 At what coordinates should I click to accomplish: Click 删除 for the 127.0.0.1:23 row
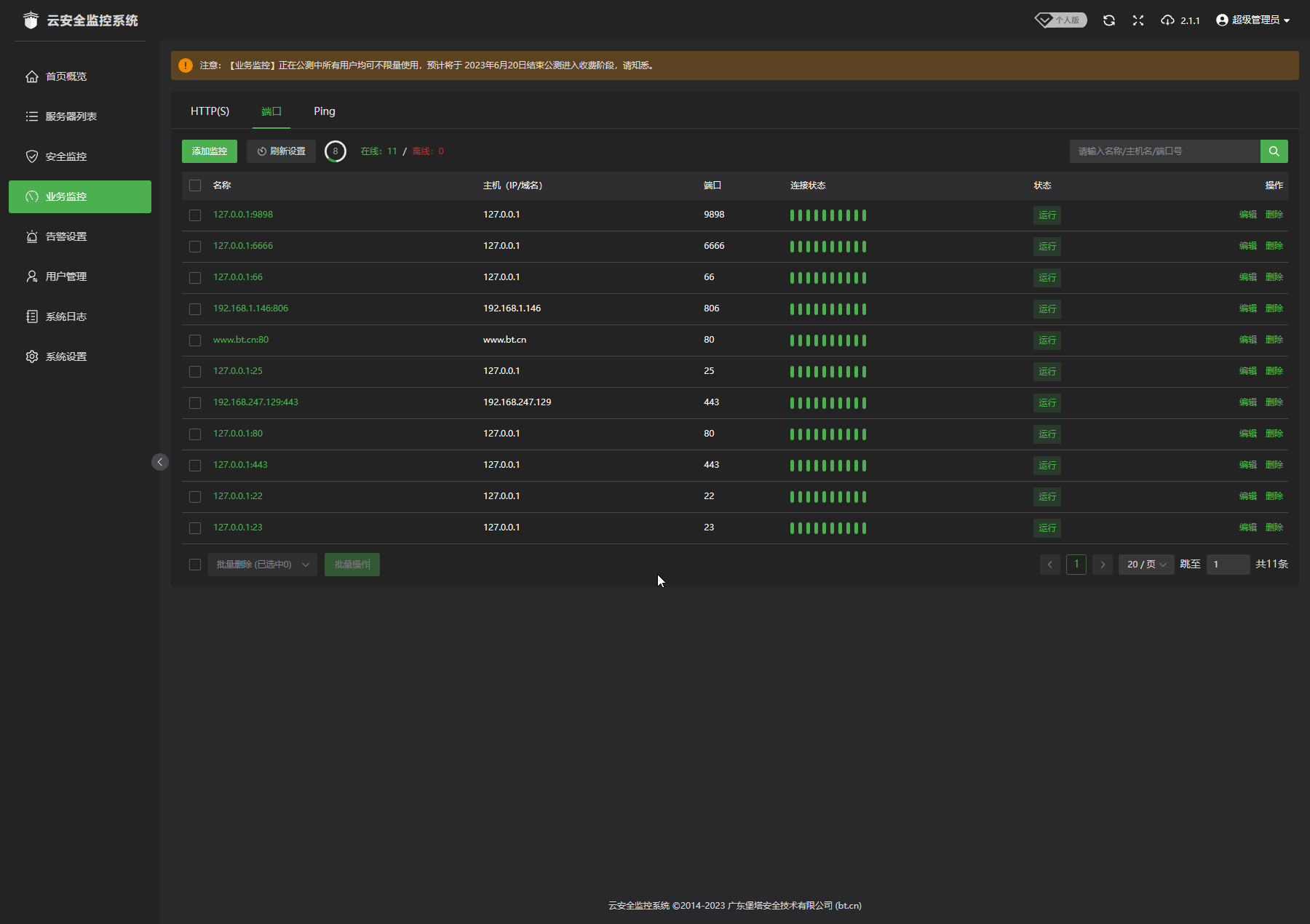point(1274,527)
